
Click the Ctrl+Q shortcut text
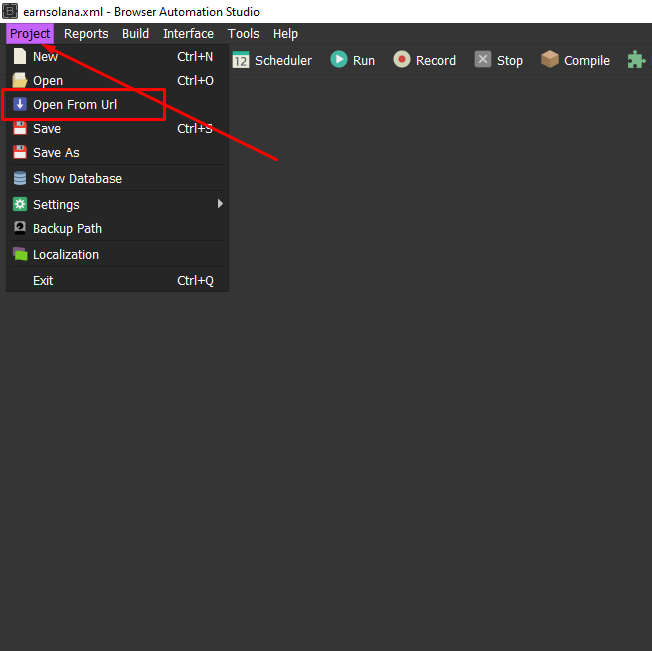195,281
